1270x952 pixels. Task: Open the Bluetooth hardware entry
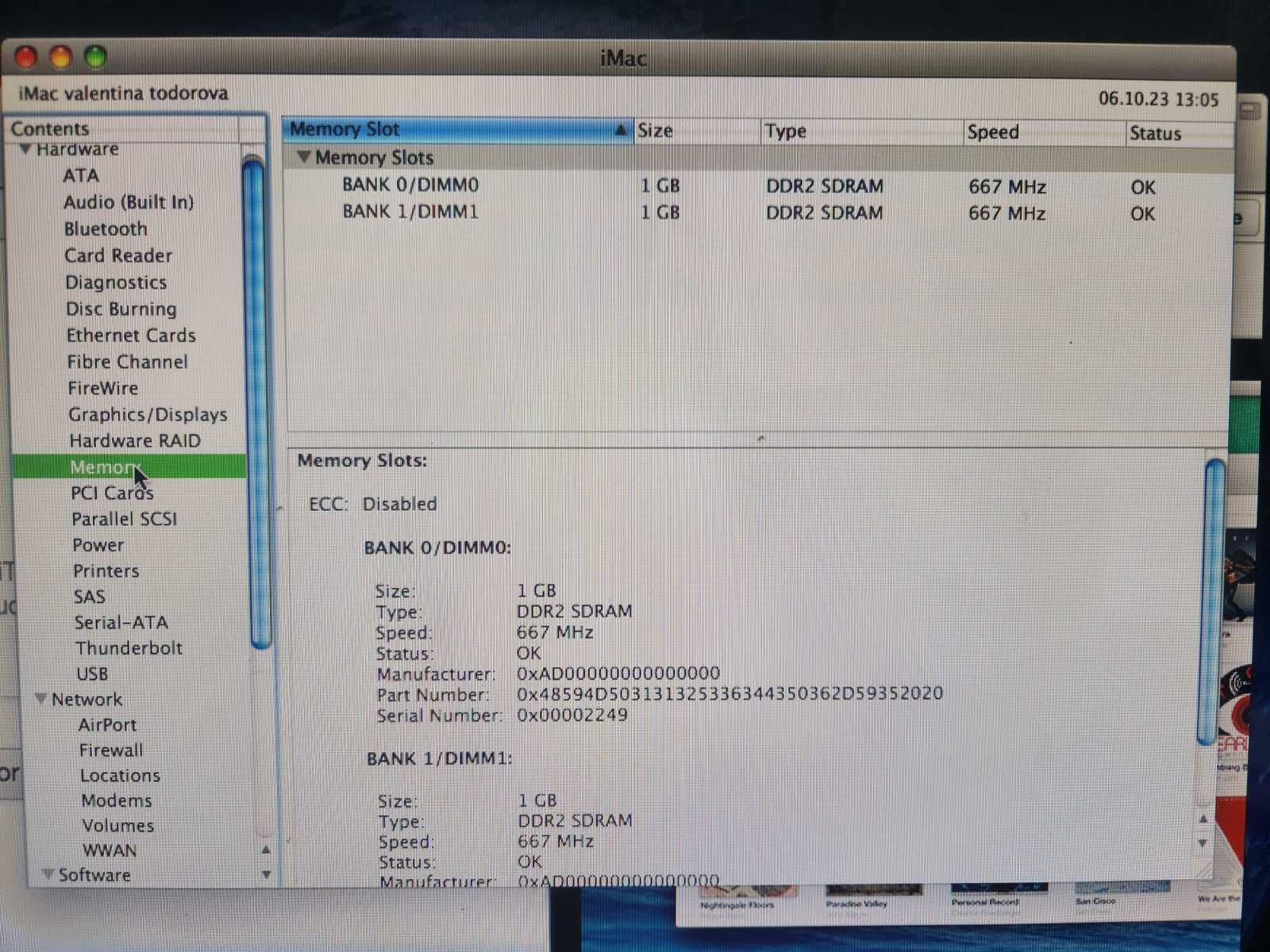click(x=106, y=229)
